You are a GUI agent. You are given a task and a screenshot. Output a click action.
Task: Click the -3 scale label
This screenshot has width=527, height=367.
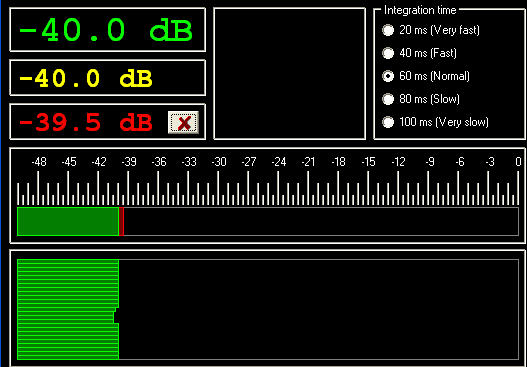point(490,162)
